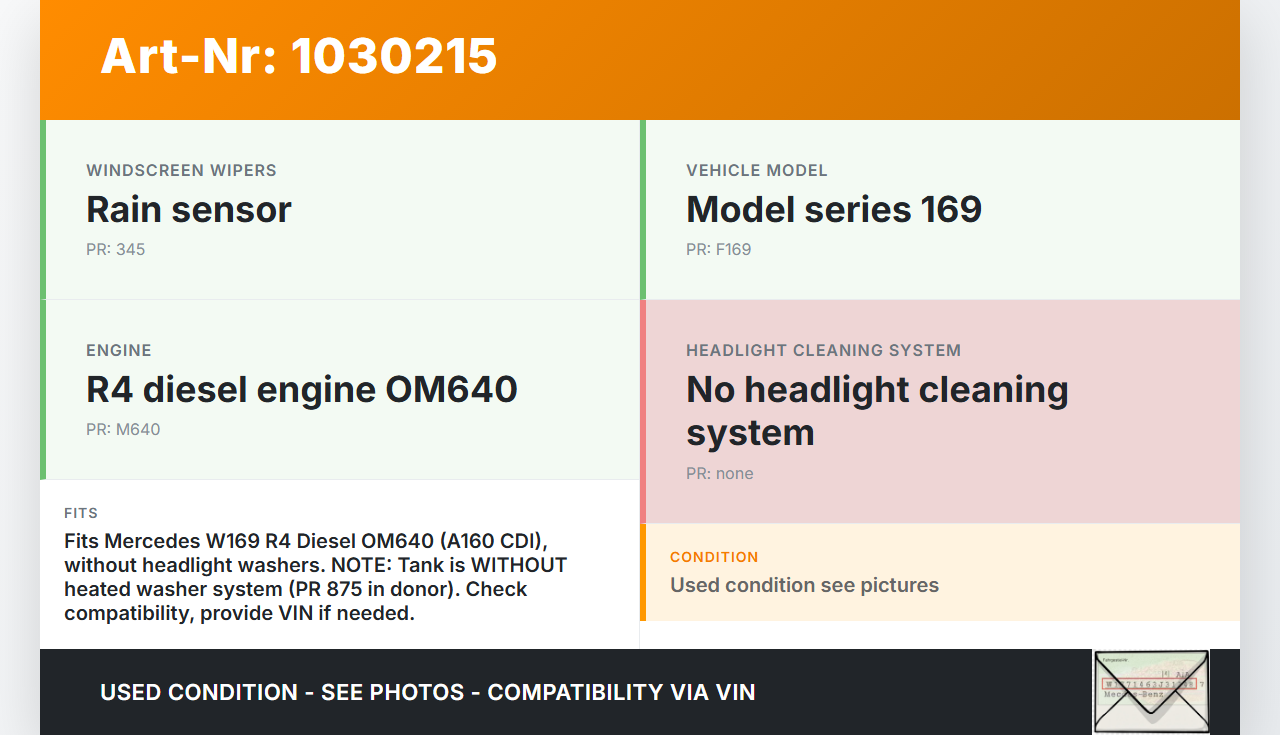Click the No headlight cleaning system title
Screen dimensions: 1280x736
coord(877,410)
